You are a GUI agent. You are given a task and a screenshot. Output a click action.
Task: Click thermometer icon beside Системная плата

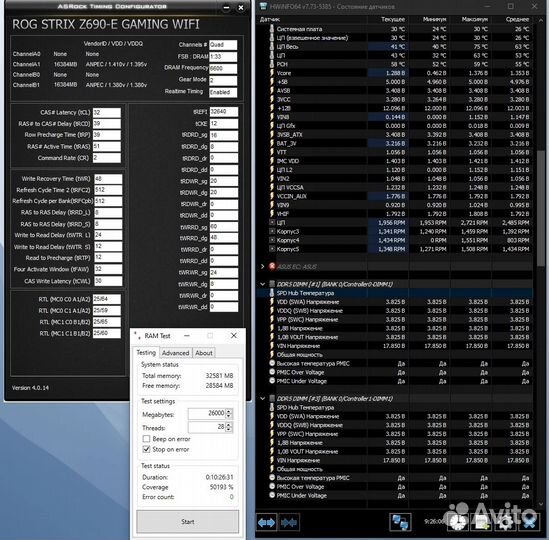click(272, 29)
